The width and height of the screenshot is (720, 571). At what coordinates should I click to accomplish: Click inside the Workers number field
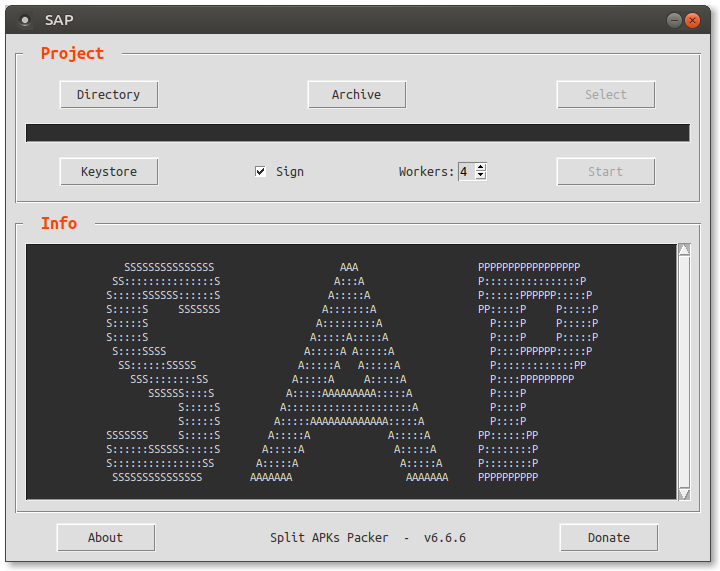point(467,172)
